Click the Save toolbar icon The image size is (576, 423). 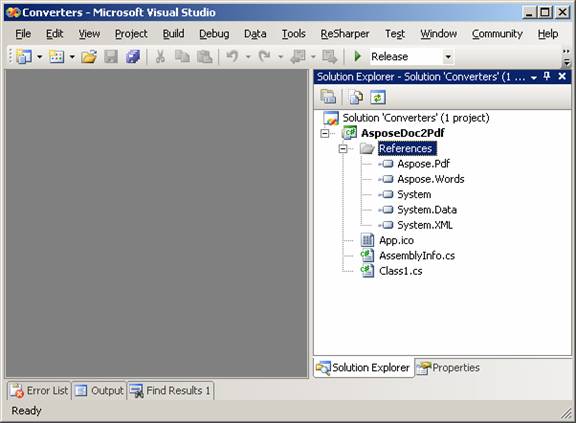(x=111, y=57)
